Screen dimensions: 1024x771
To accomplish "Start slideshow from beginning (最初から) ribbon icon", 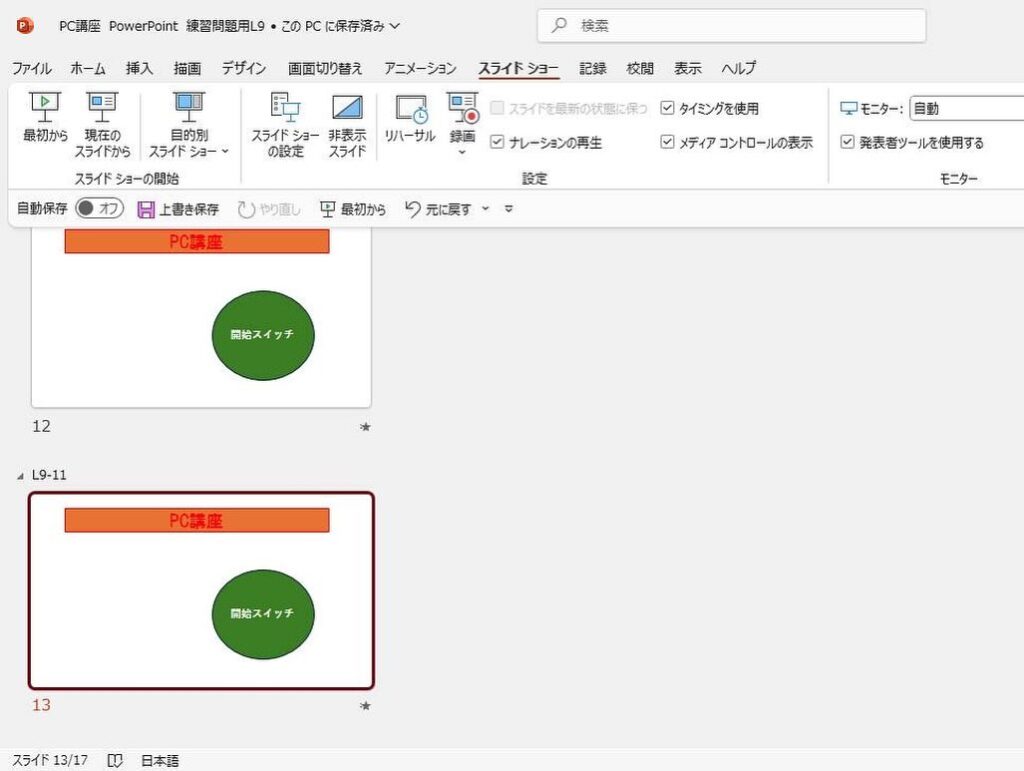I will click(45, 105).
